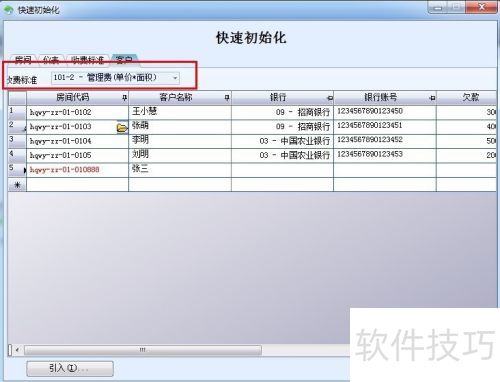The height and width of the screenshot is (382, 500).
Task: Click cell hqwy-zz-01-0102
Action: pyautogui.click(x=77, y=113)
